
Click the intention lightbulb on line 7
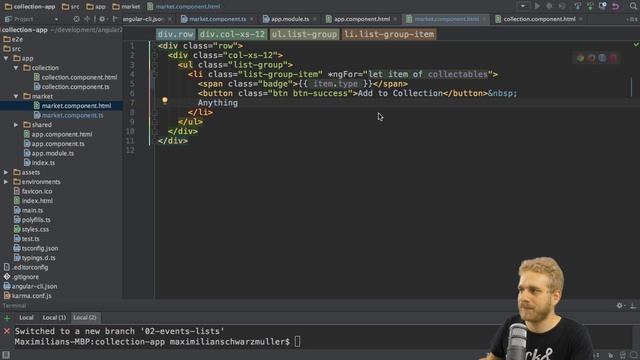point(164,100)
